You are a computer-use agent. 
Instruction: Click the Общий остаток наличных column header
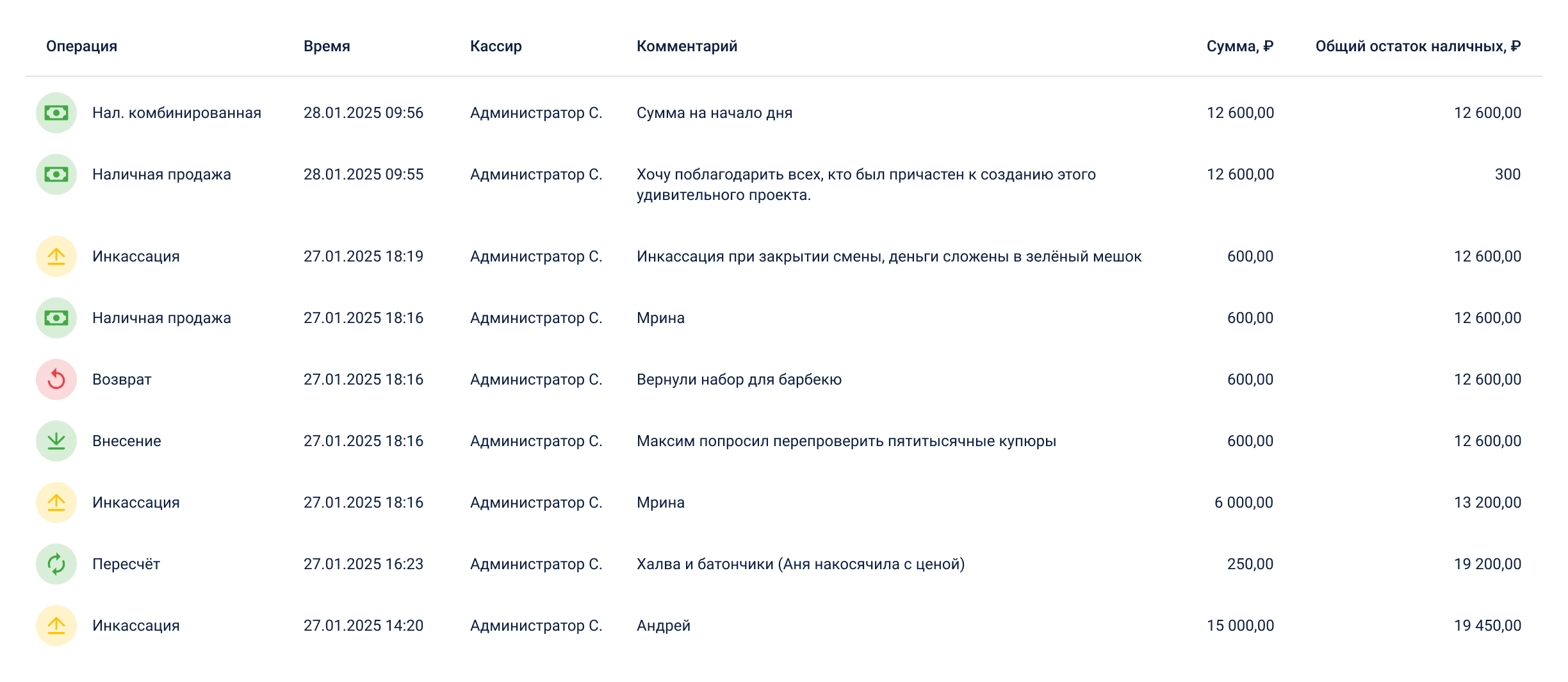(1417, 46)
